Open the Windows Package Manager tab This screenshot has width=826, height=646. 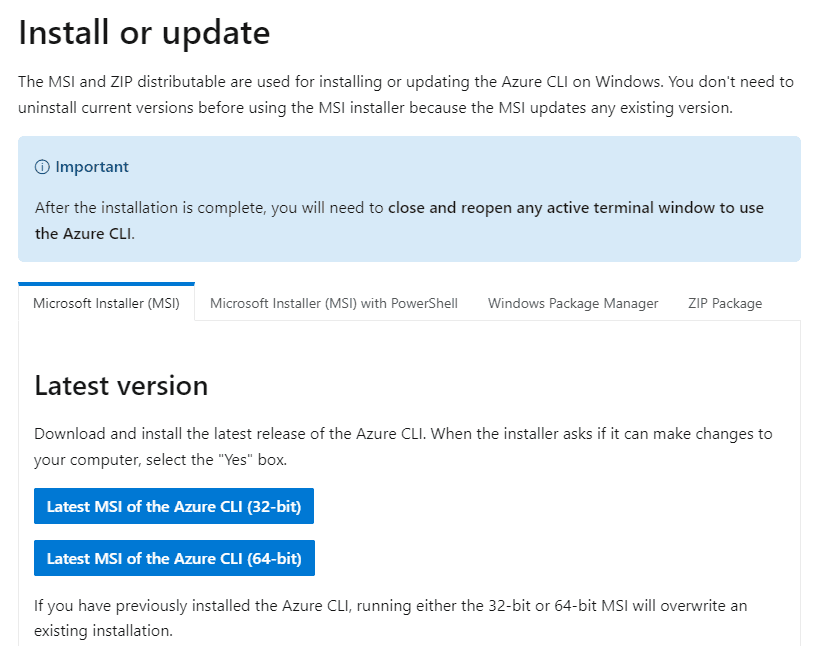point(573,303)
